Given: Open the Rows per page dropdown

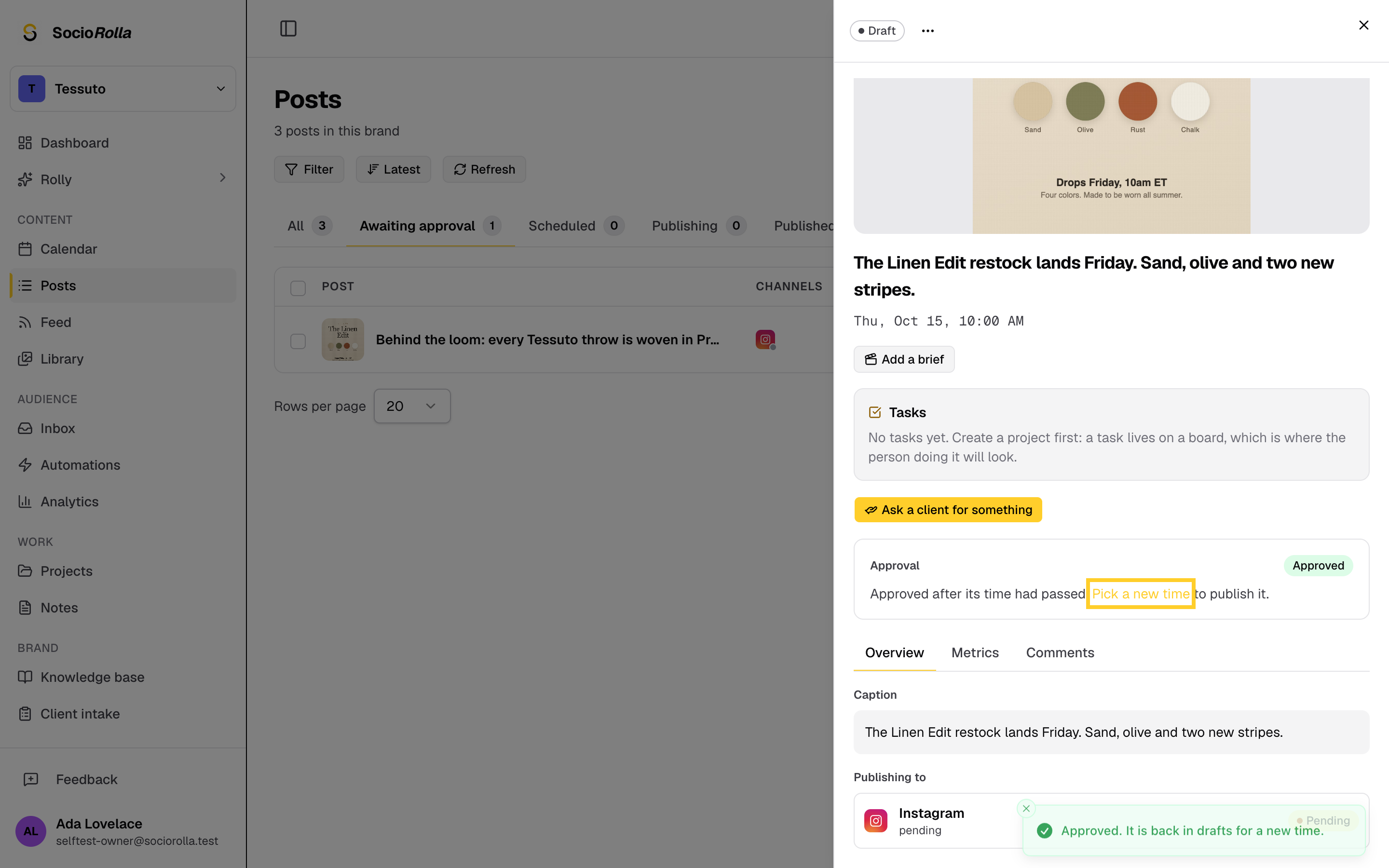Looking at the screenshot, I should 412,407.
